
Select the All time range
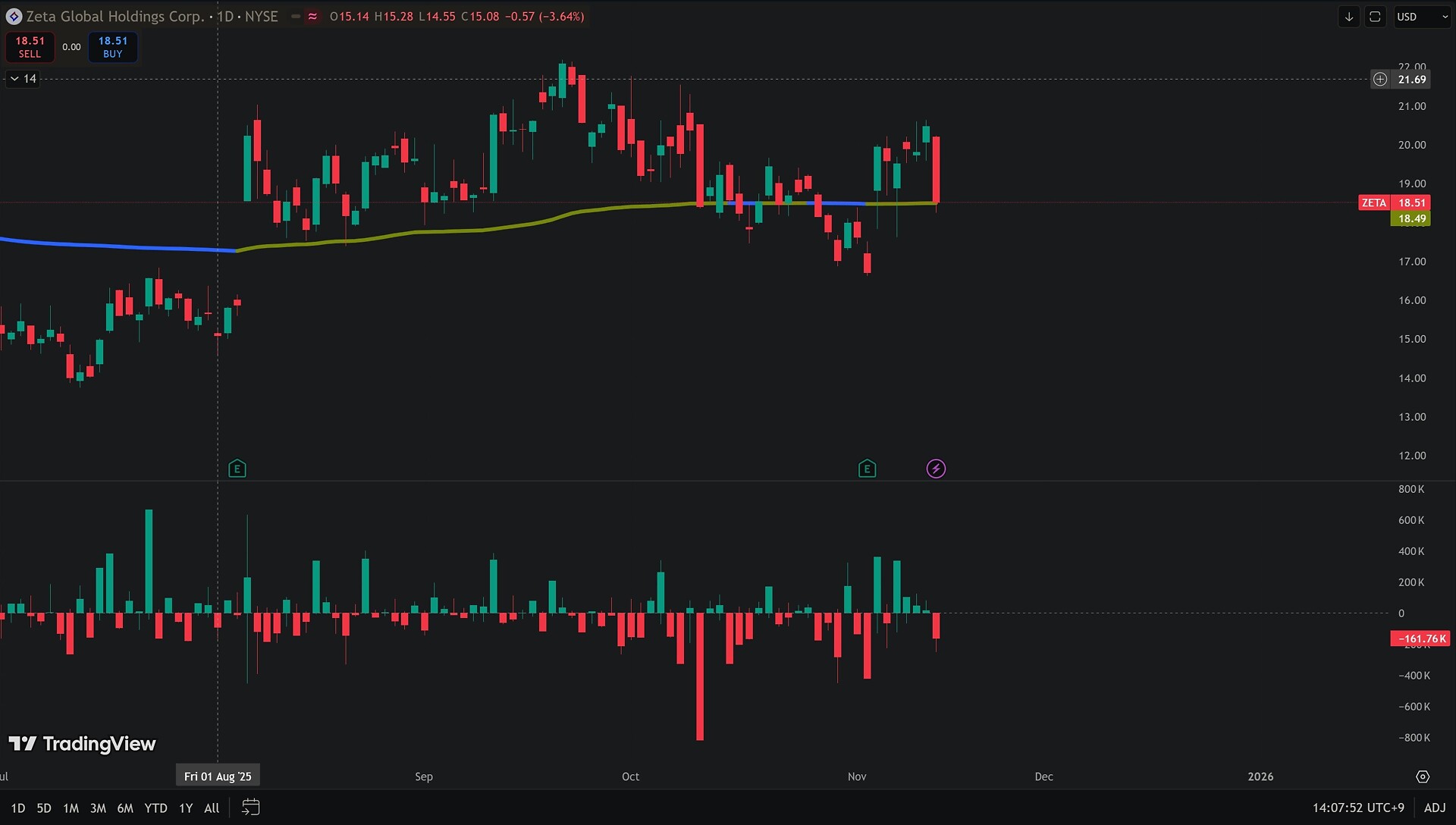(x=212, y=808)
